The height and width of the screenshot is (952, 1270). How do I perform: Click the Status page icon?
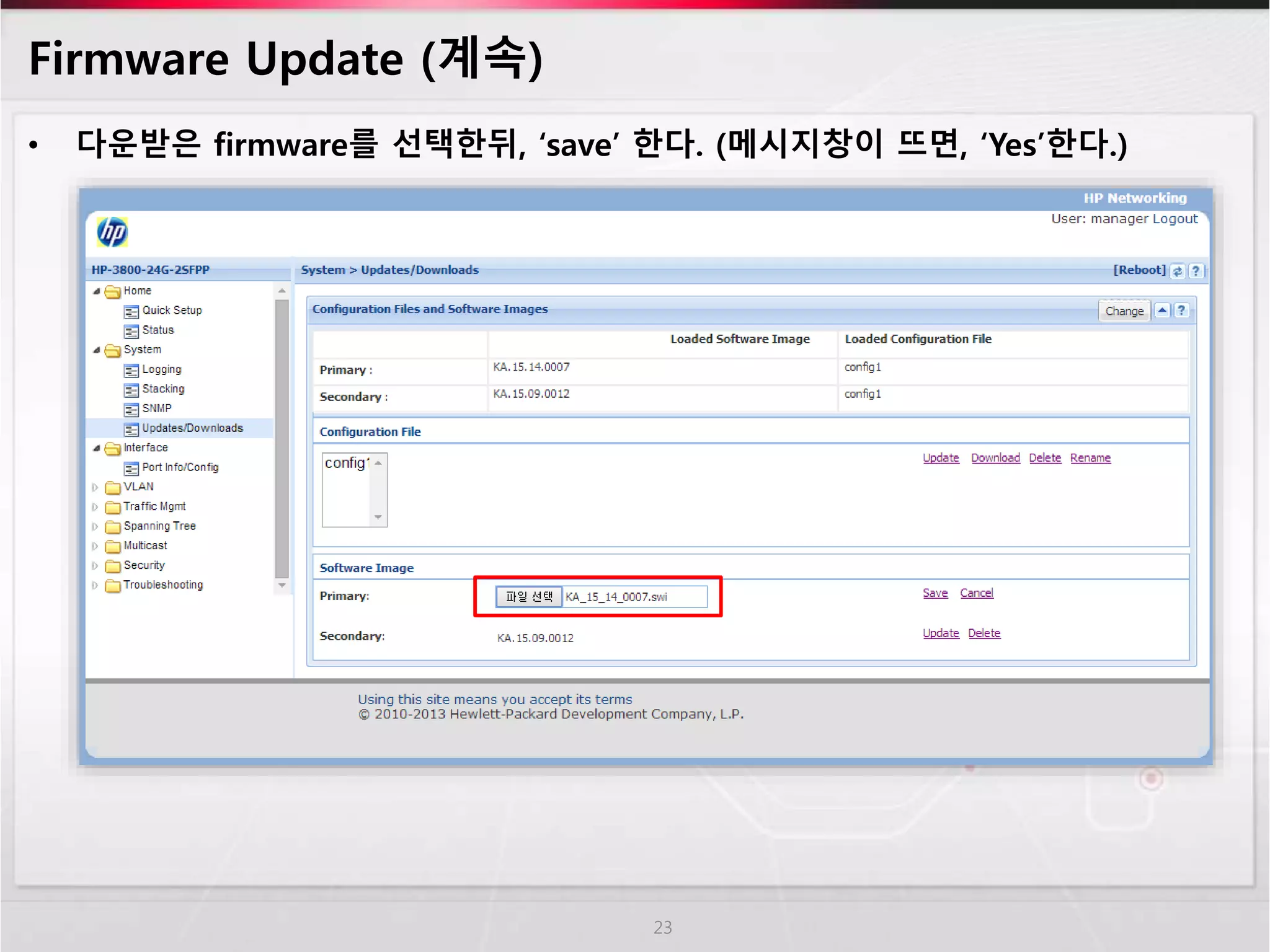131,331
